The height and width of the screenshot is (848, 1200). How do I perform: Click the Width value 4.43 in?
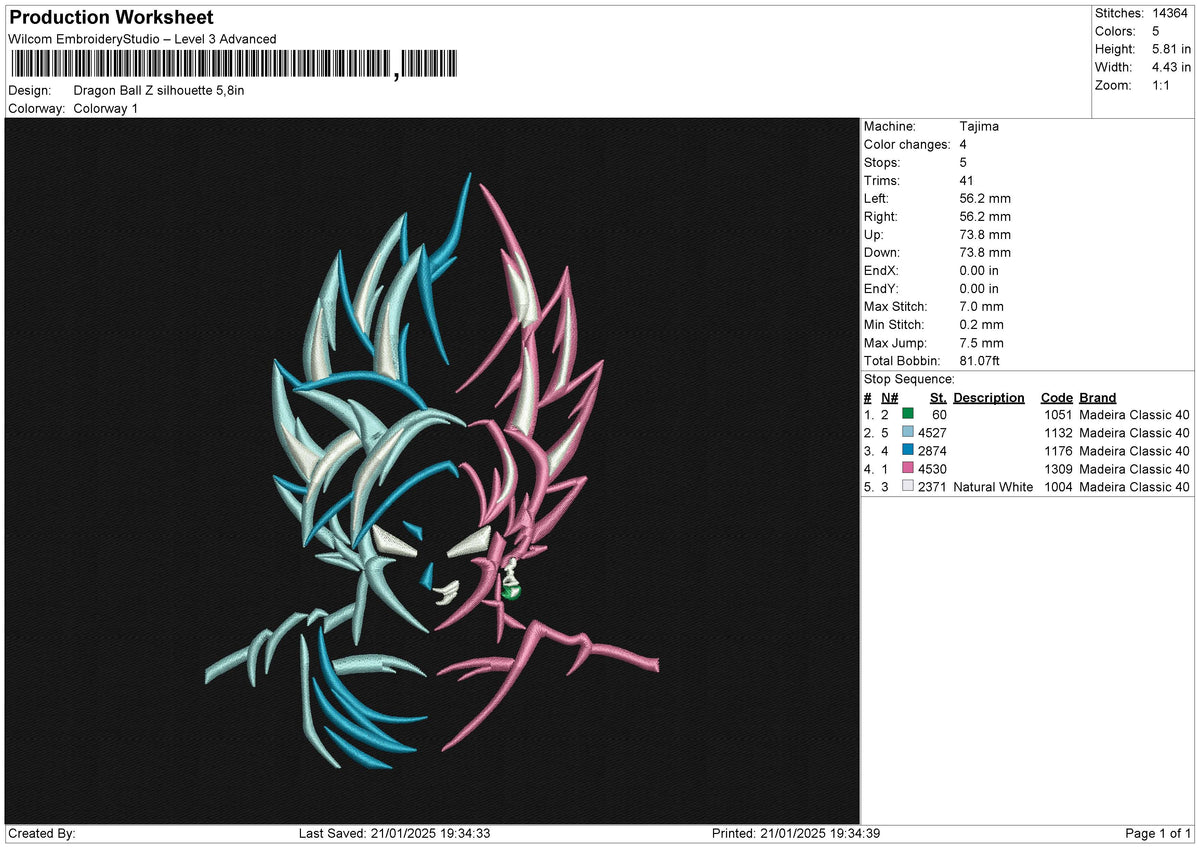(x=1172, y=67)
